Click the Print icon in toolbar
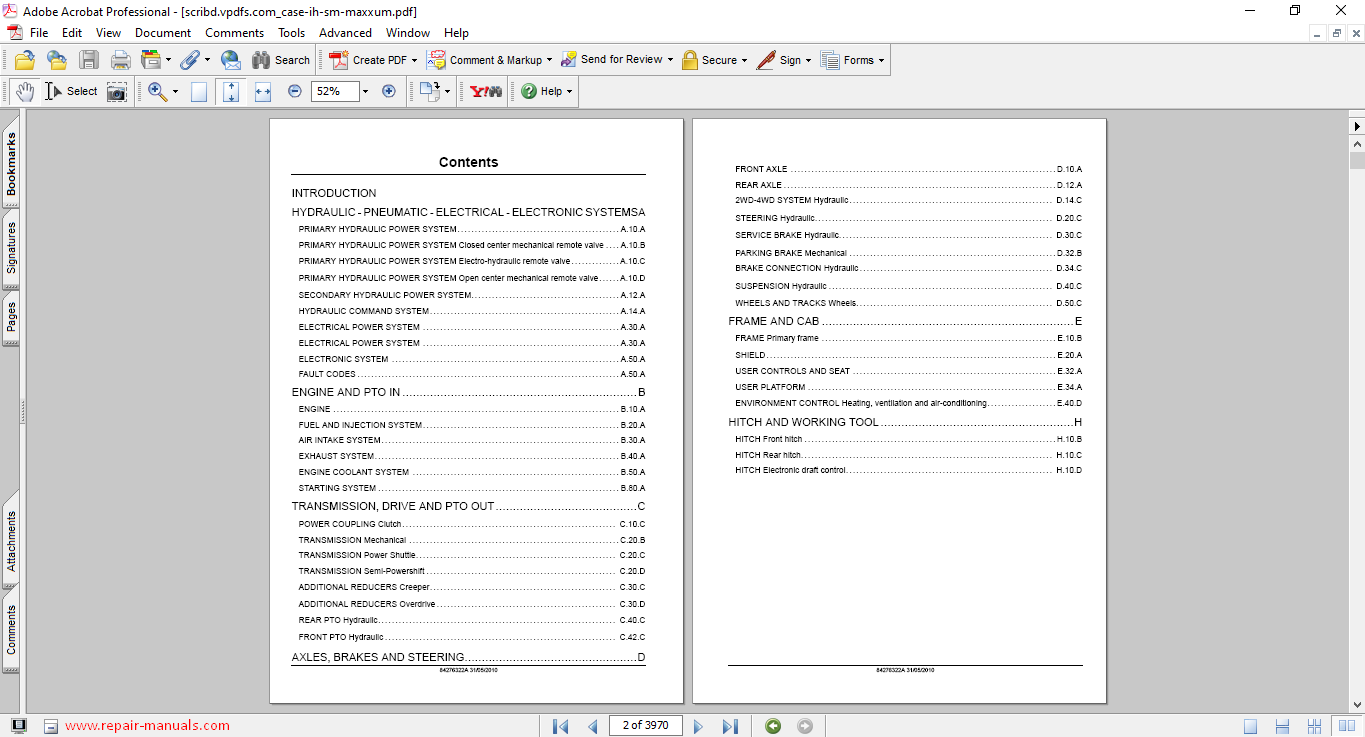This screenshot has width=1365, height=737. pyautogui.click(x=121, y=60)
